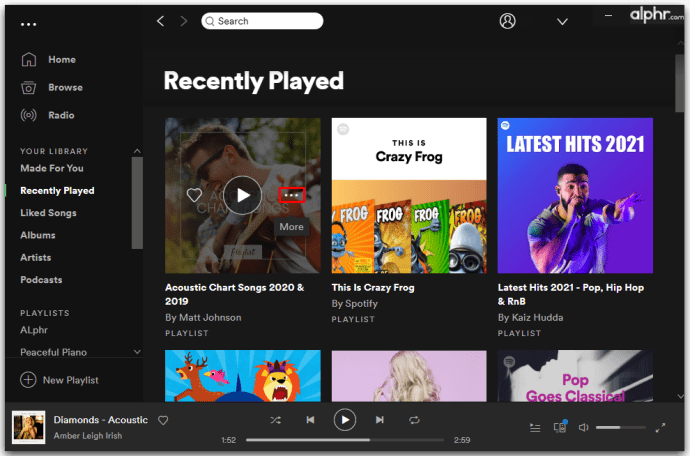Viewport: 690px width, 456px height.
Task: Open Podcasts in library
Action: [x=41, y=280]
